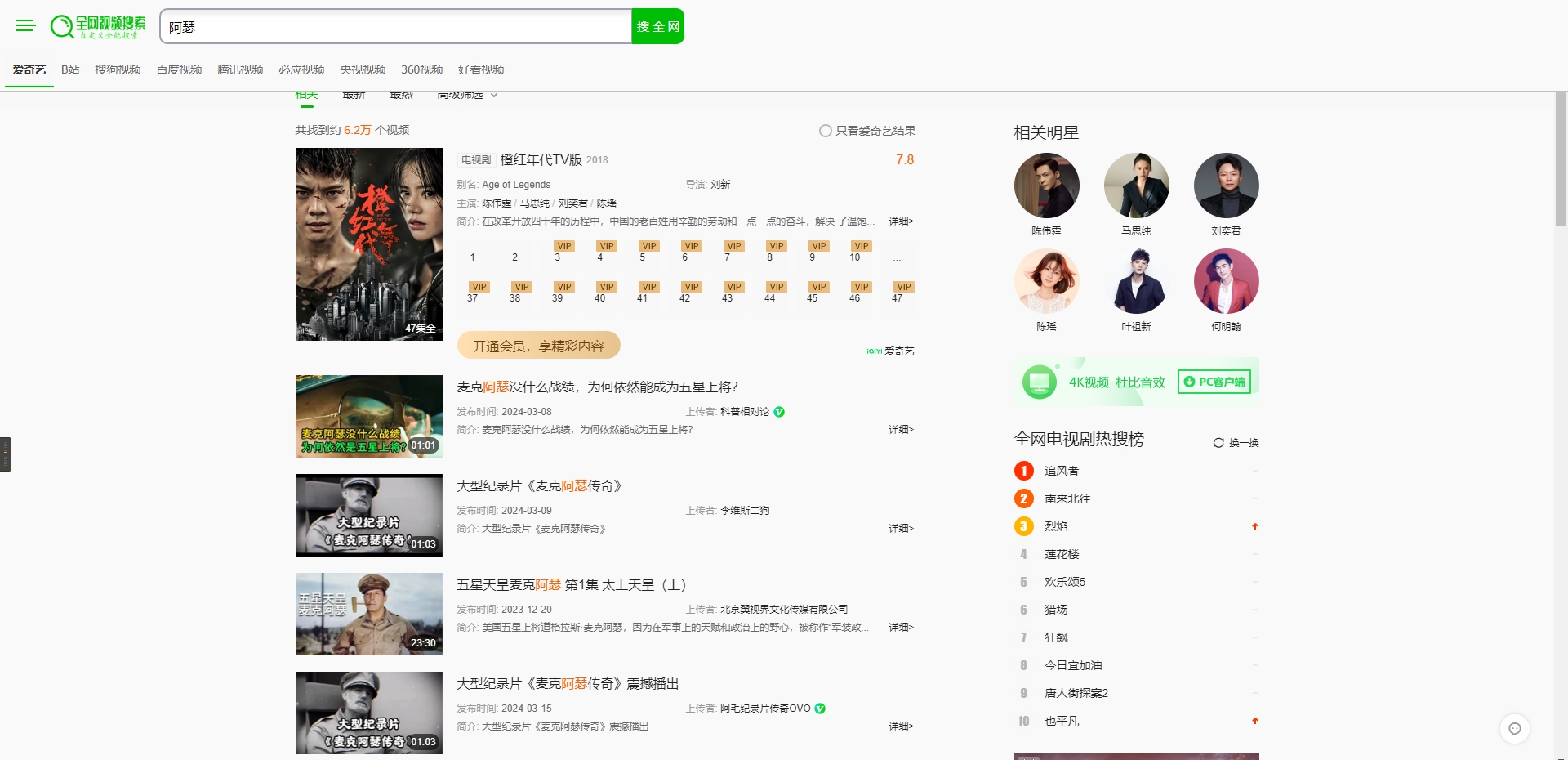Switch to the 必应视频 tab
The image size is (1568, 760).
click(x=301, y=69)
